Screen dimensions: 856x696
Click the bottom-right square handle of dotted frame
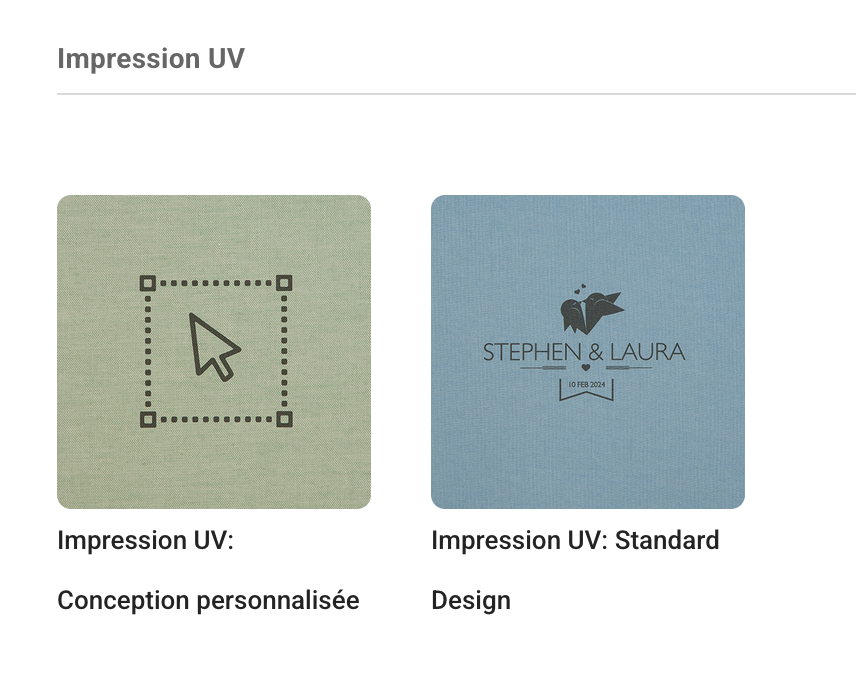284,419
